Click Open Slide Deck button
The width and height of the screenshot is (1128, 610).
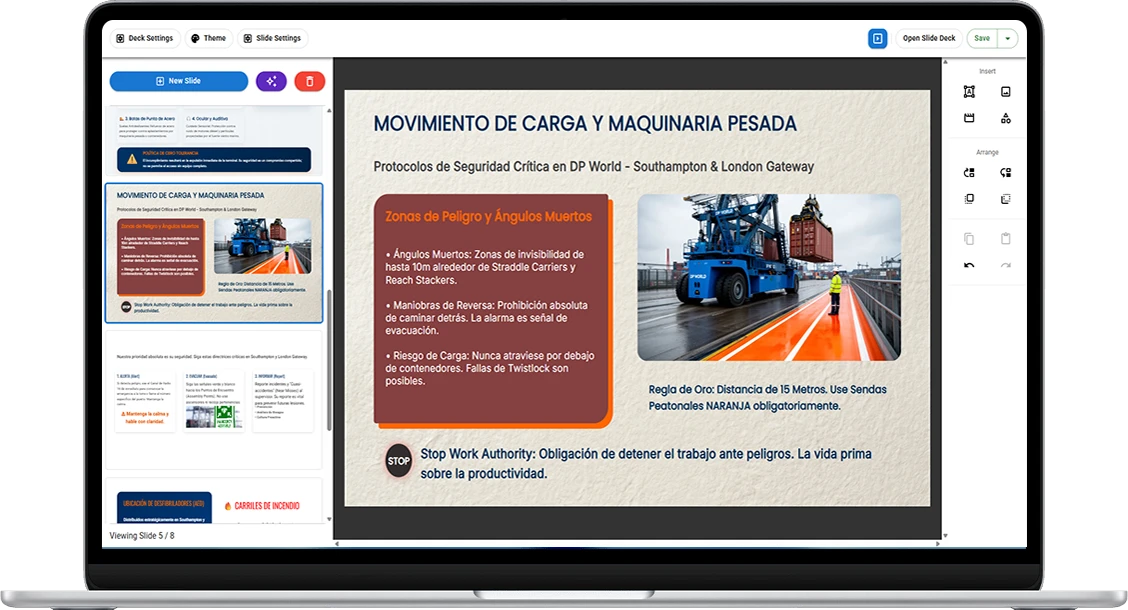pyautogui.click(x=929, y=38)
